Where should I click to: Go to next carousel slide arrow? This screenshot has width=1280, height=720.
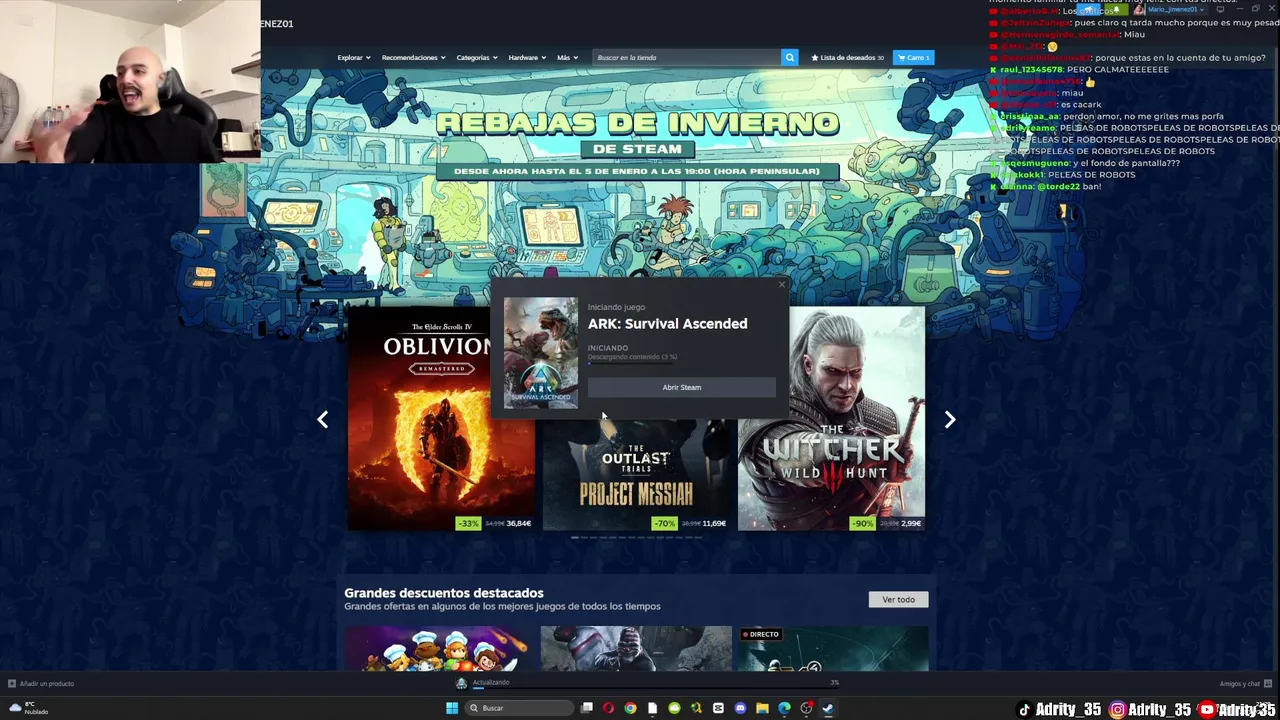[950, 420]
